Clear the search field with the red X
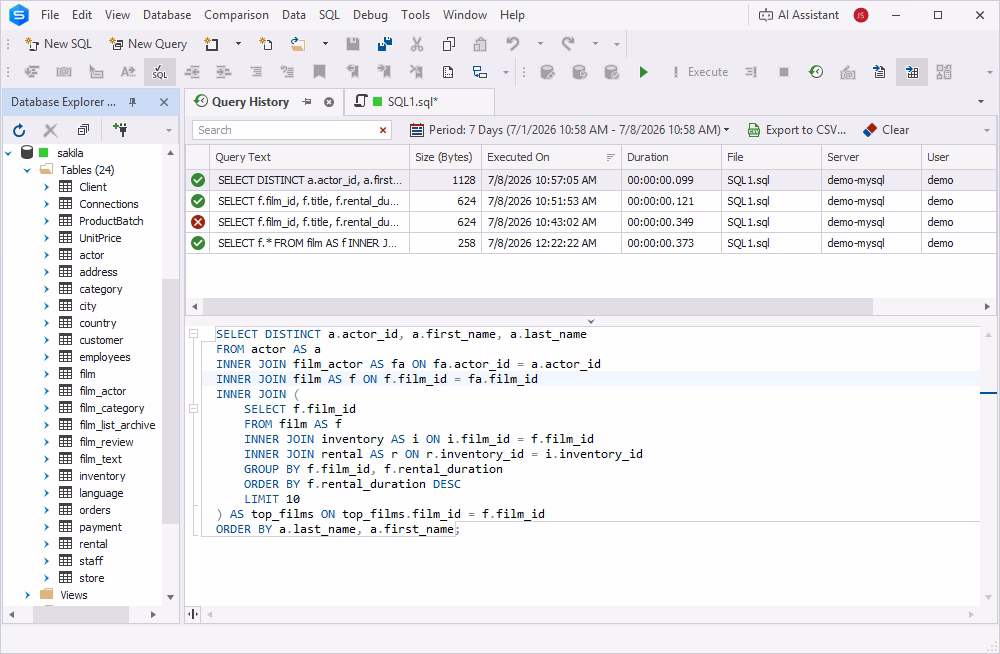Viewport: 1000px width, 654px height. [383, 130]
